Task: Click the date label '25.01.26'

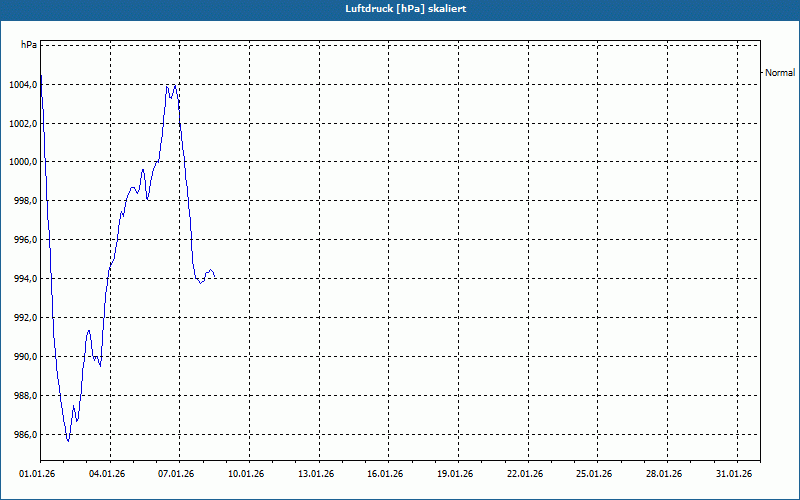Action: 594,474
